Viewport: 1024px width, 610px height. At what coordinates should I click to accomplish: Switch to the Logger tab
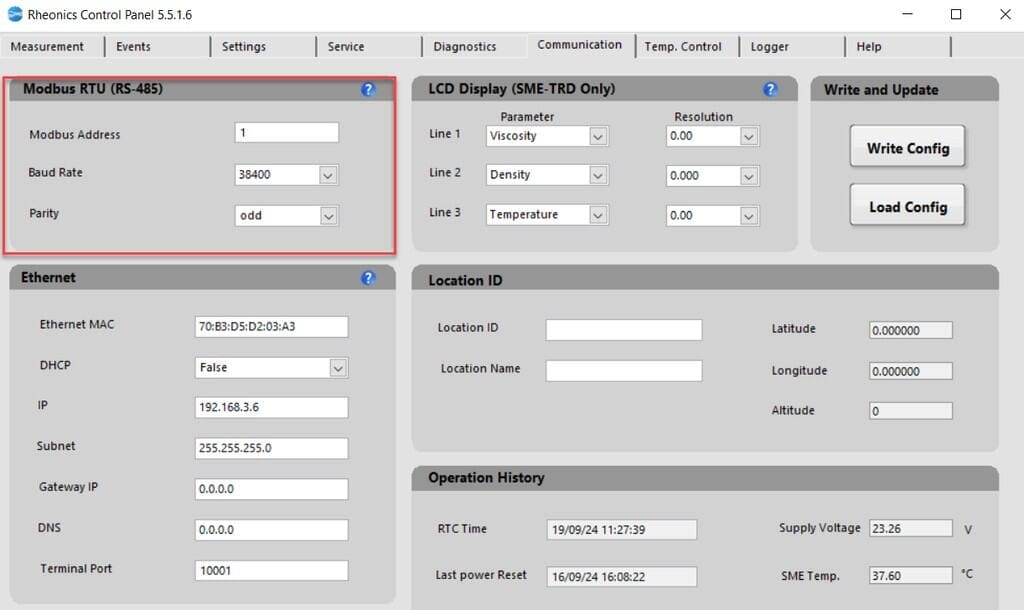tap(769, 45)
